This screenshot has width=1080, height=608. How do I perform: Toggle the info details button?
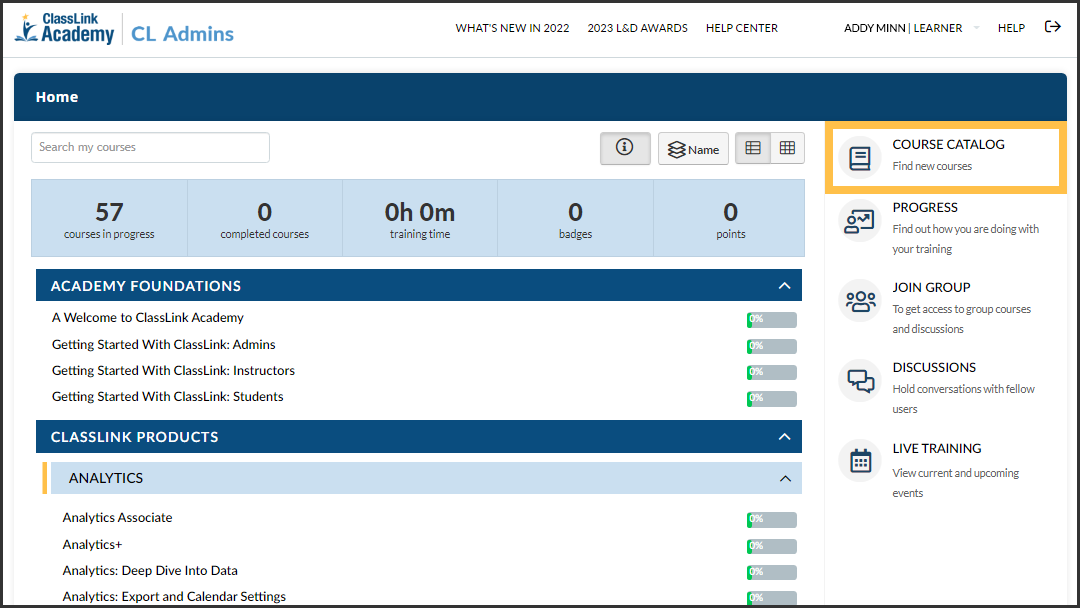pyautogui.click(x=625, y=148)
